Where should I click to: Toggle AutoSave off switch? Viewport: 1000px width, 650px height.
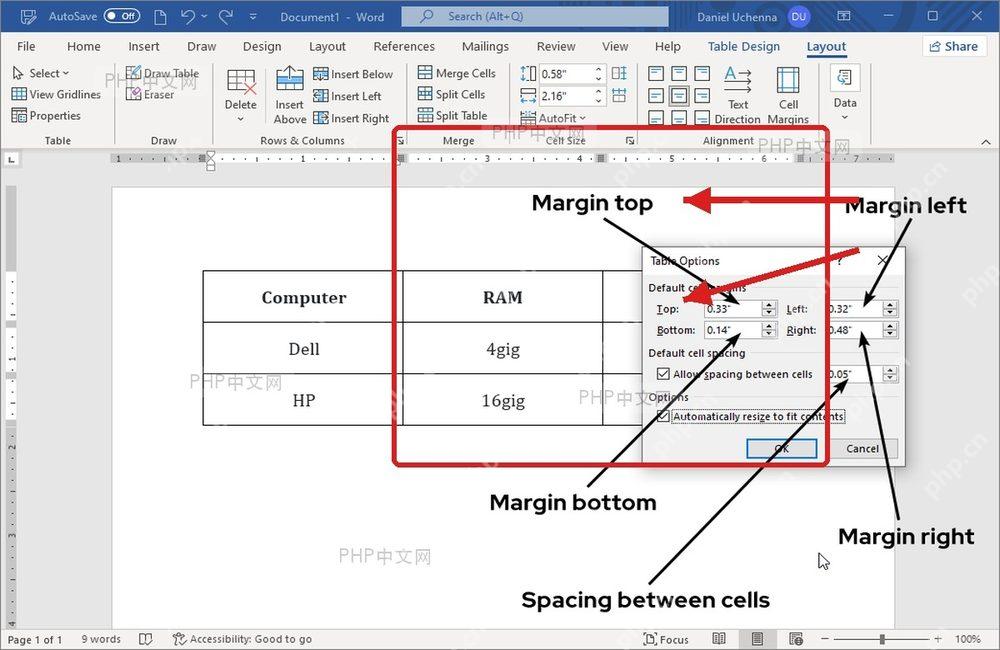coord(122,16)
